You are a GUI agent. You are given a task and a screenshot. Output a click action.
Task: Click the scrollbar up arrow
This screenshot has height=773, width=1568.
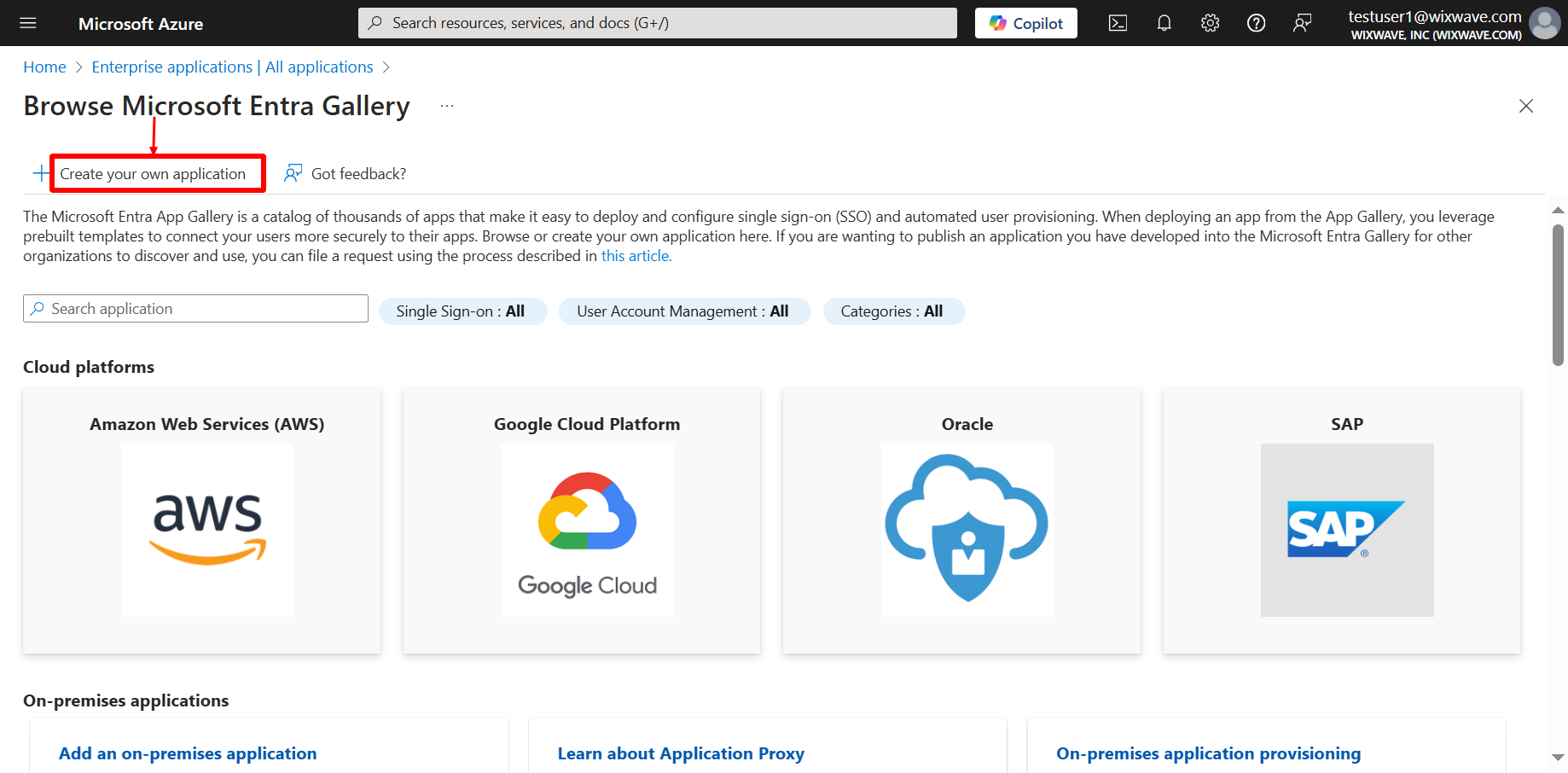(x=1558, y=210)
